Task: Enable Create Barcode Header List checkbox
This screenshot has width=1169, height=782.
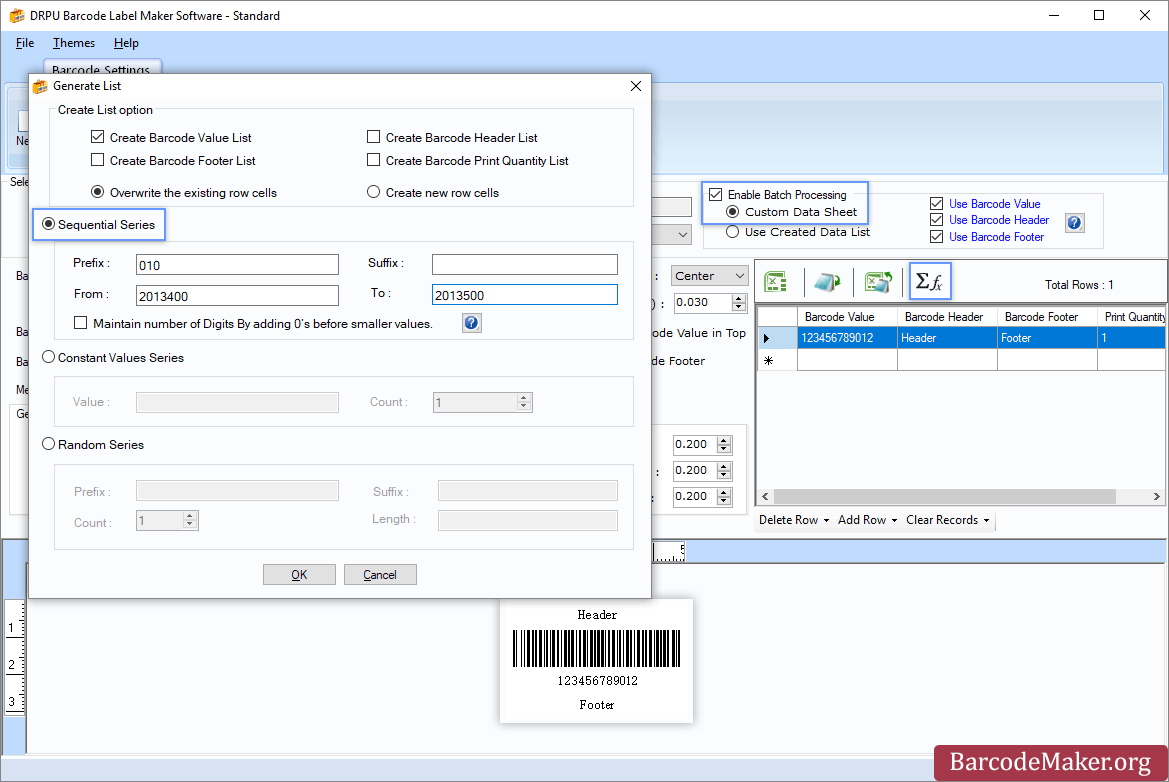Action: click(x=374, y=137)
